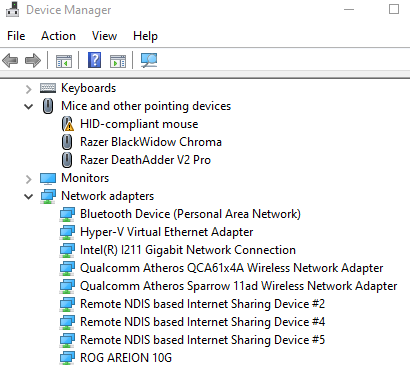Click the Keyboards category icon
410x365 pixels.
point(48,88)
